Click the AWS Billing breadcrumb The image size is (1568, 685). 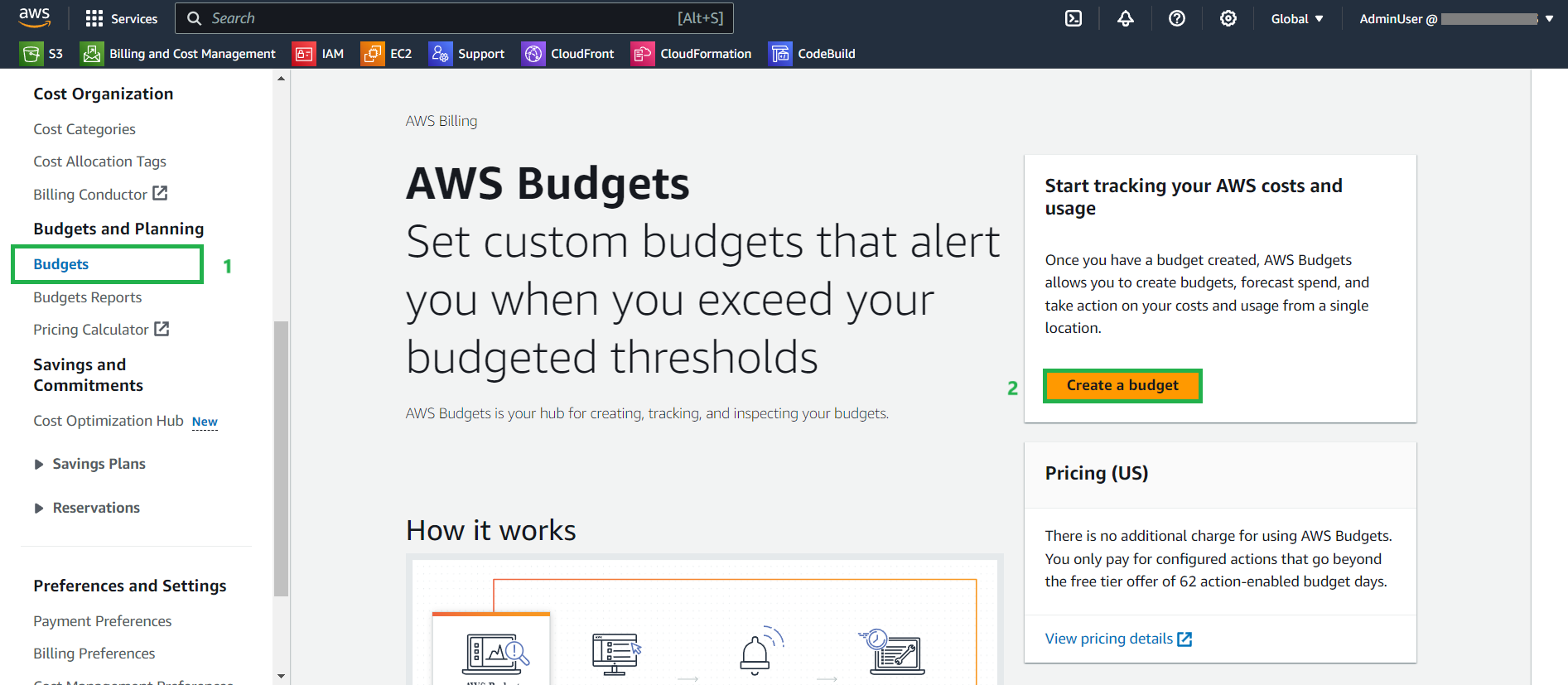click(441, 121)
